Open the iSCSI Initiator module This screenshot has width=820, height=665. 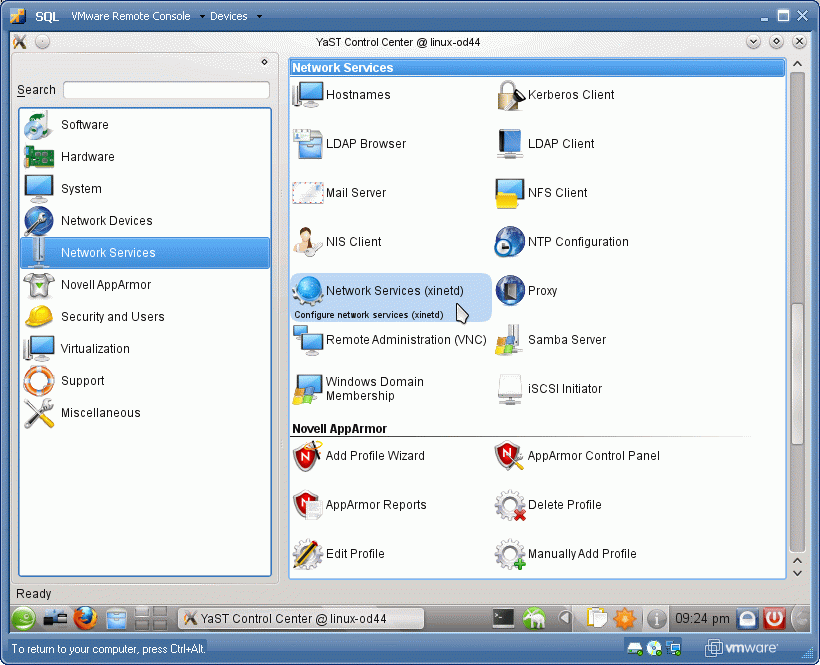(549, 389)
